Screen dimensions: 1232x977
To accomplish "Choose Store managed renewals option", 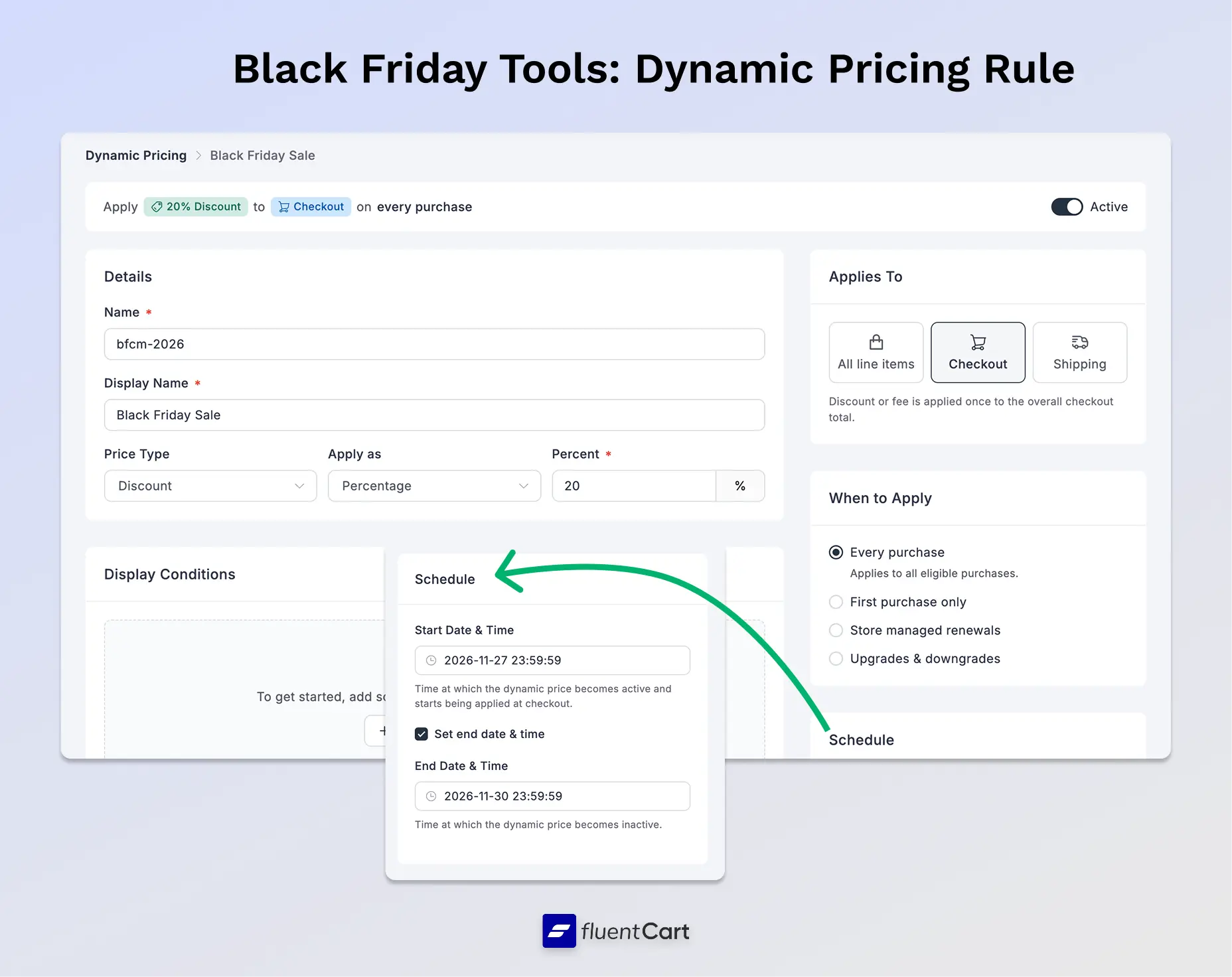I will [x=836, y=631].
